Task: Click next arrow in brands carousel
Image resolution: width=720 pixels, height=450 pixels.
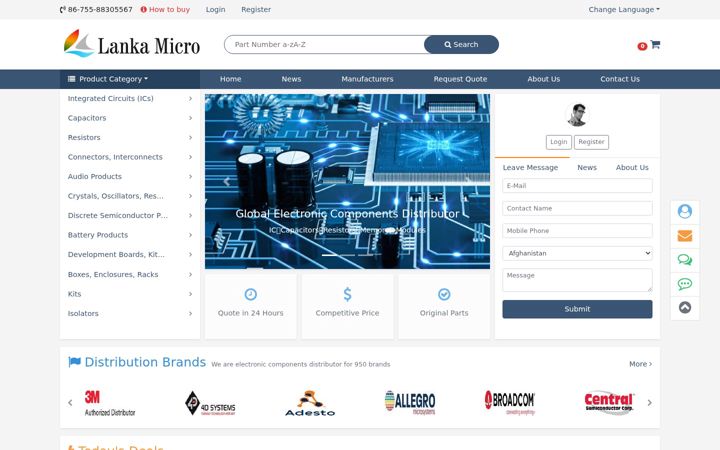Action: [649, 403]
